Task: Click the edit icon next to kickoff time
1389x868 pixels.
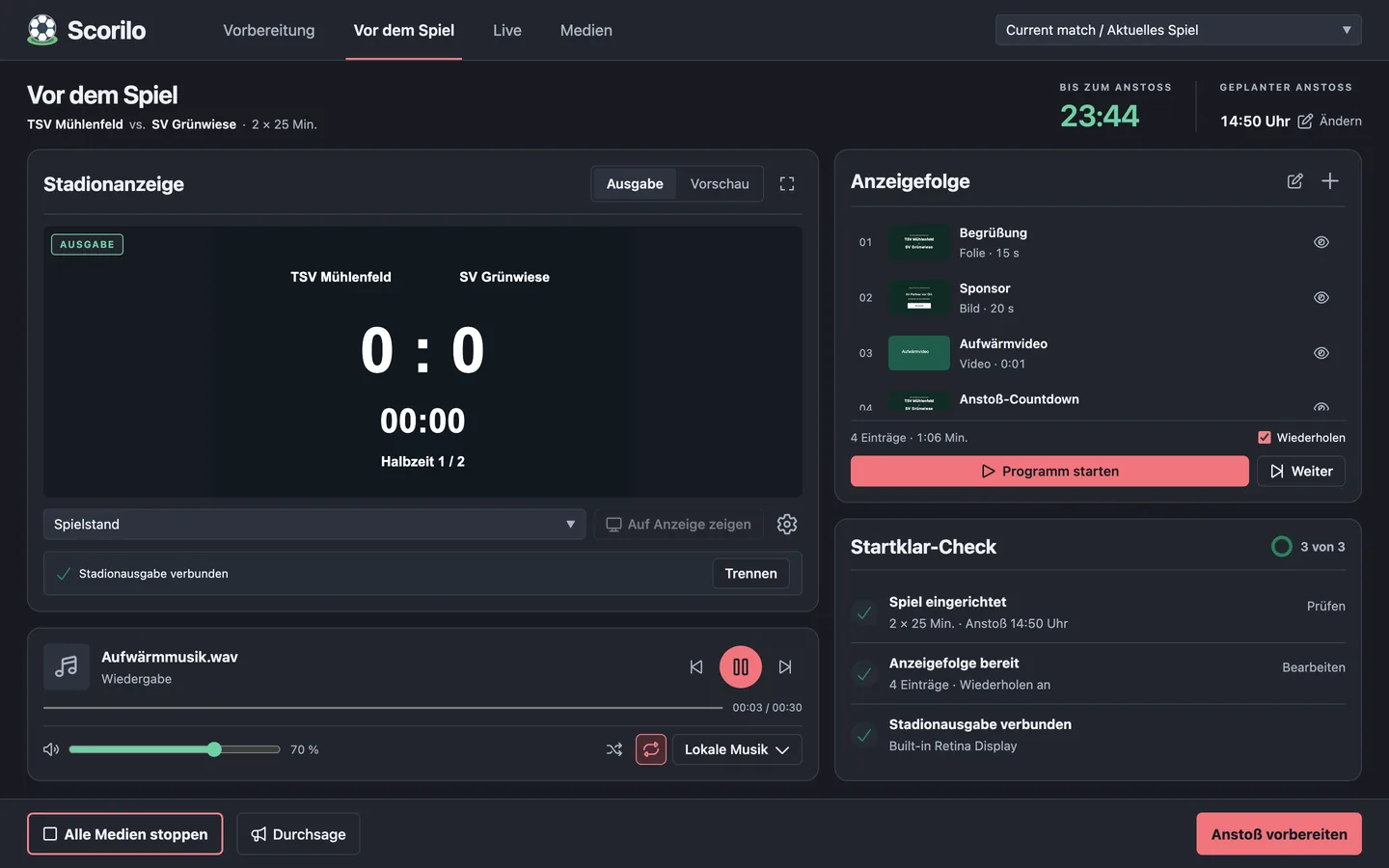Action: click(x=1305, y=121)
